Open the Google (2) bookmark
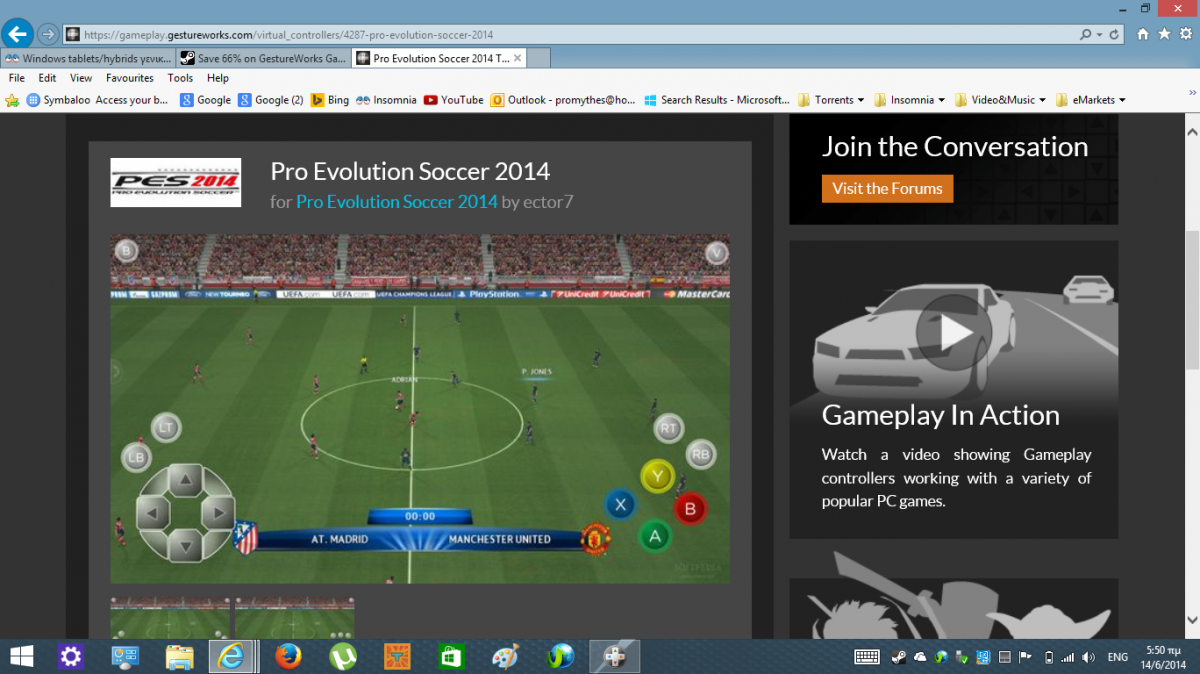The width and height of the screenshot is (1200, 674). click(x=270, y=100)
